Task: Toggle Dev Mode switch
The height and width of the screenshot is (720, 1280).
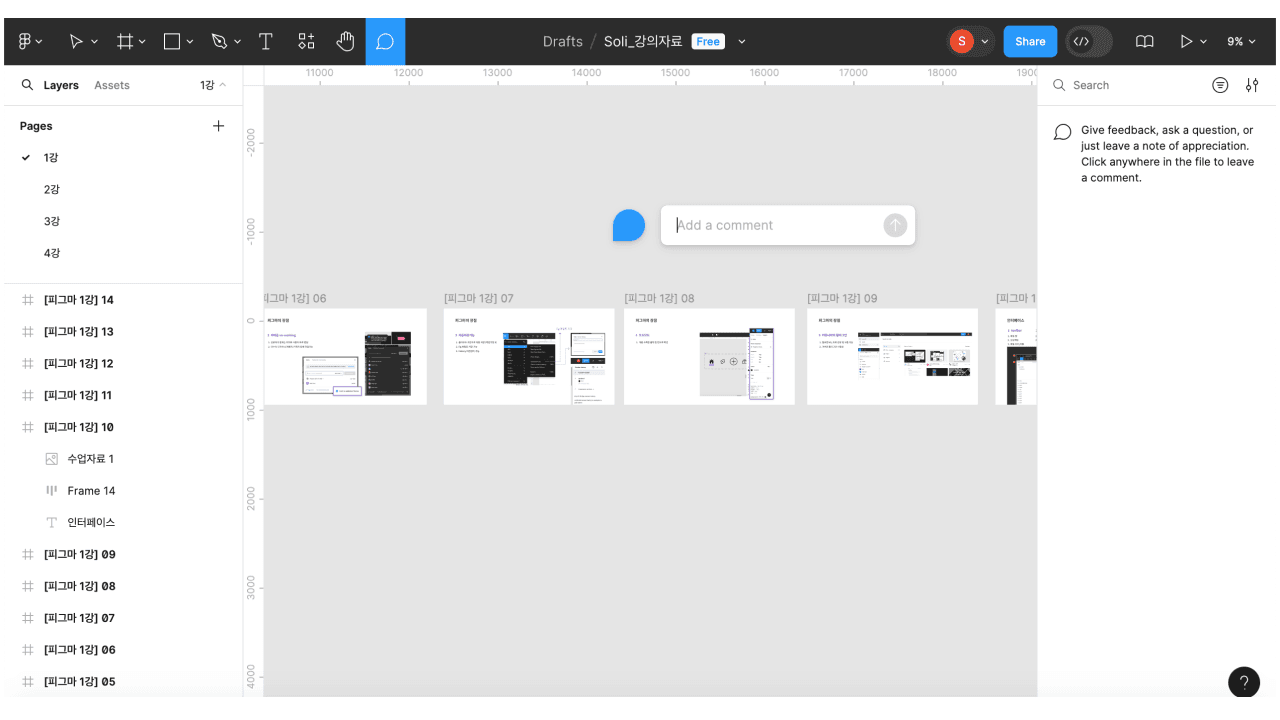Action: [1088, 42]
